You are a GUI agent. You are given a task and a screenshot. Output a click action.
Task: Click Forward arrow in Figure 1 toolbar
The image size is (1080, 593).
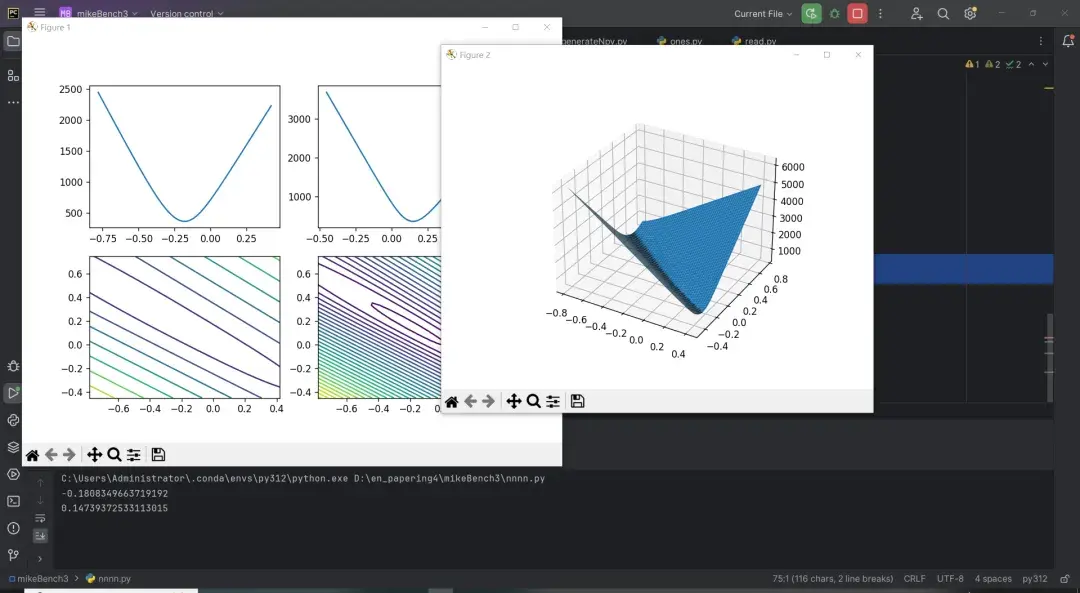coord(69,455)
